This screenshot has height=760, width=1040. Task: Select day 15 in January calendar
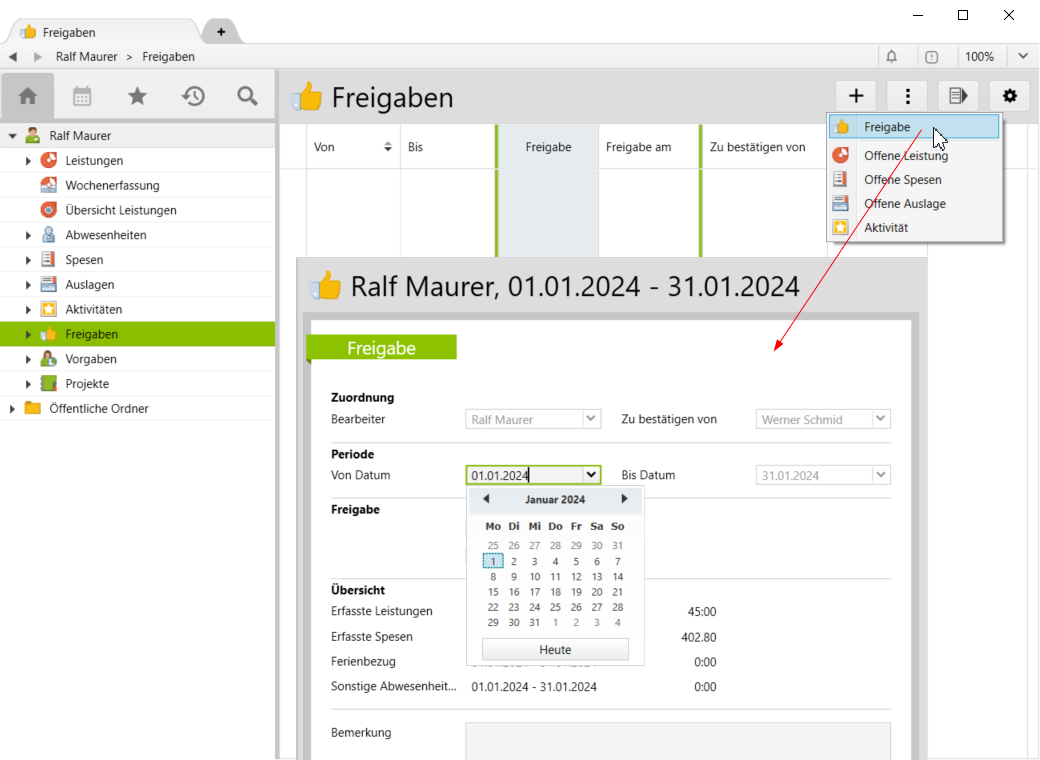click(493, 592)
